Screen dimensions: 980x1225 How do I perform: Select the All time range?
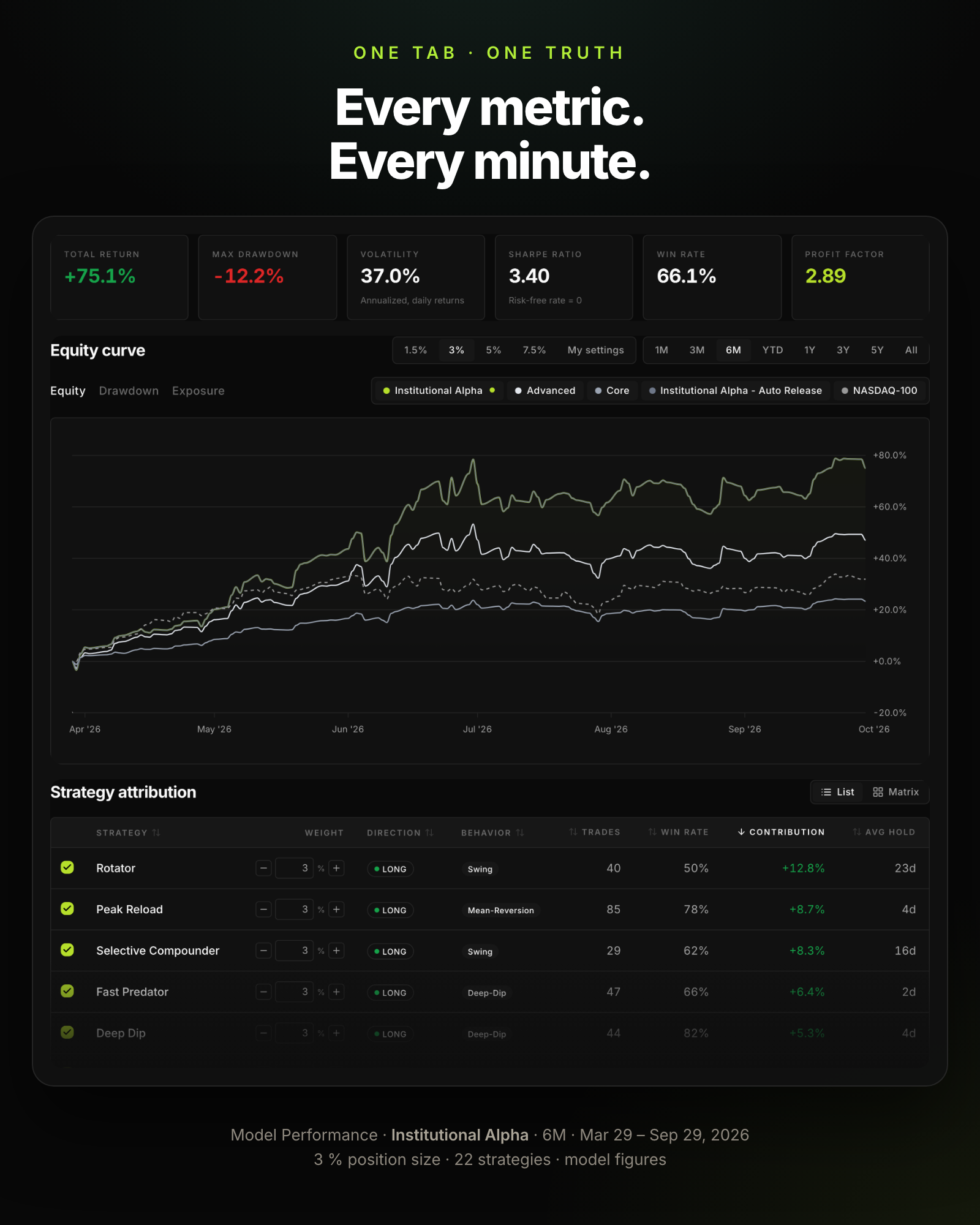coord(911,350)
